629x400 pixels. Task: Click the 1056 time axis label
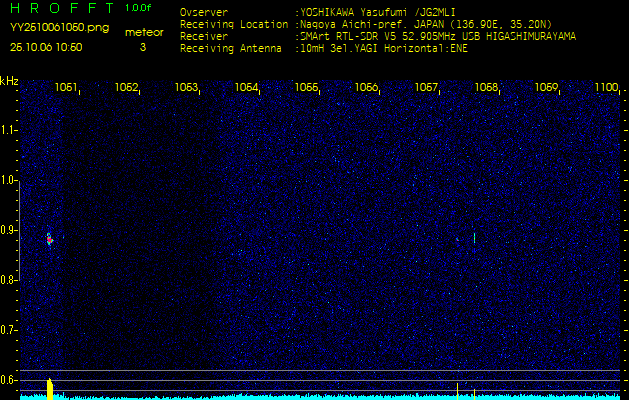click(366, 87)
